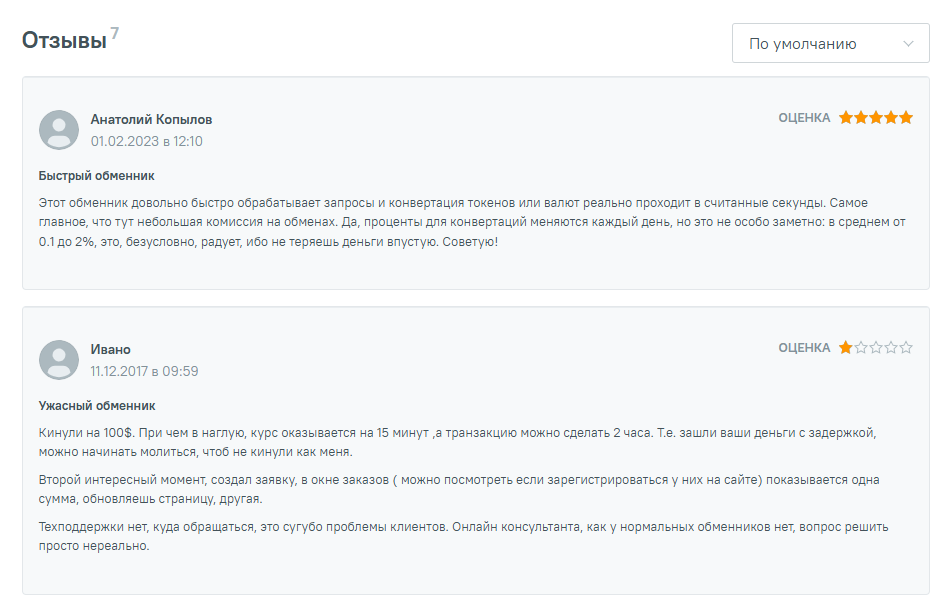Click first star in Анатолий Копылов's rating

click(x=846, y=118)
